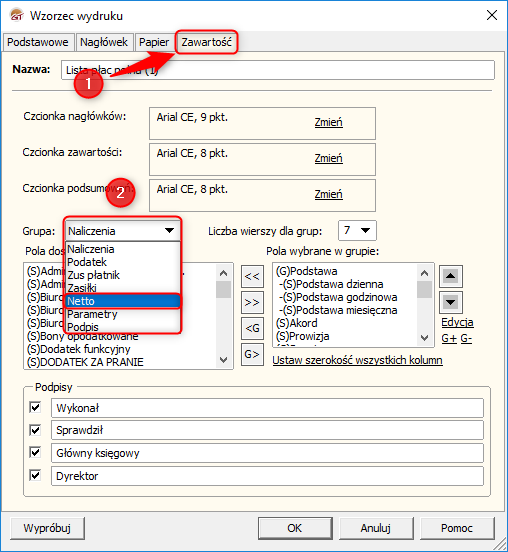The image size is (508, 552).
Task: Toggle the Dyrektor signature checkbox
Action: point(35,476)
